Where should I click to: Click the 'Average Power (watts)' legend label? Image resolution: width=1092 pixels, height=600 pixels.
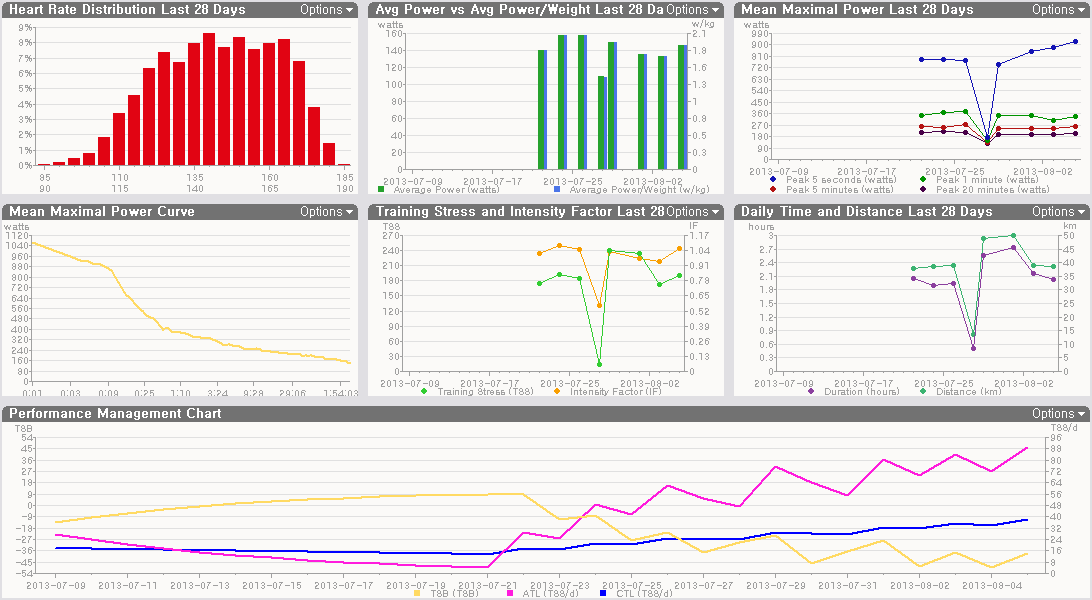[x=446, y=189]
